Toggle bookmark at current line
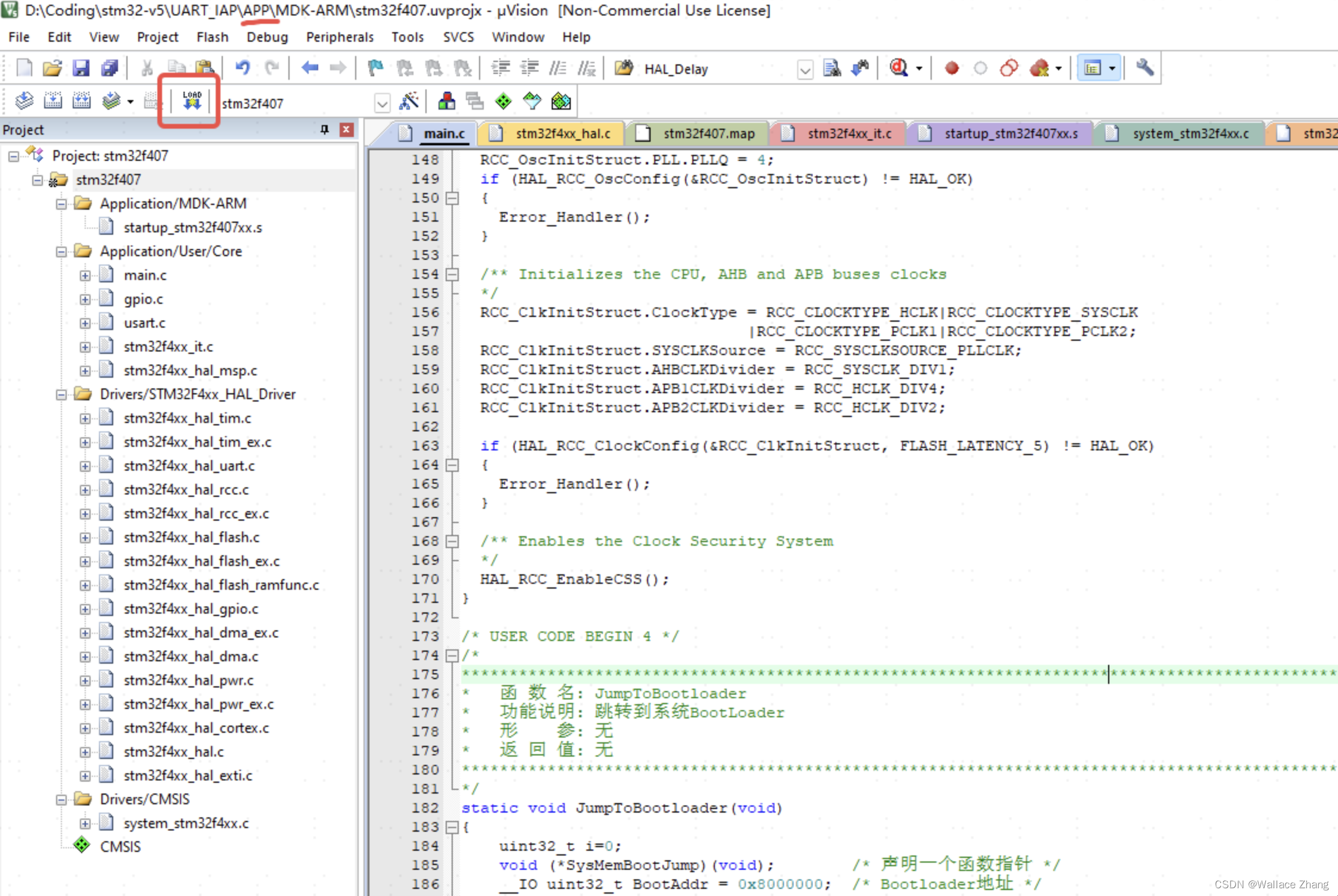The width and height of the screenshot is (1338, 896). (x=374, y=67)
